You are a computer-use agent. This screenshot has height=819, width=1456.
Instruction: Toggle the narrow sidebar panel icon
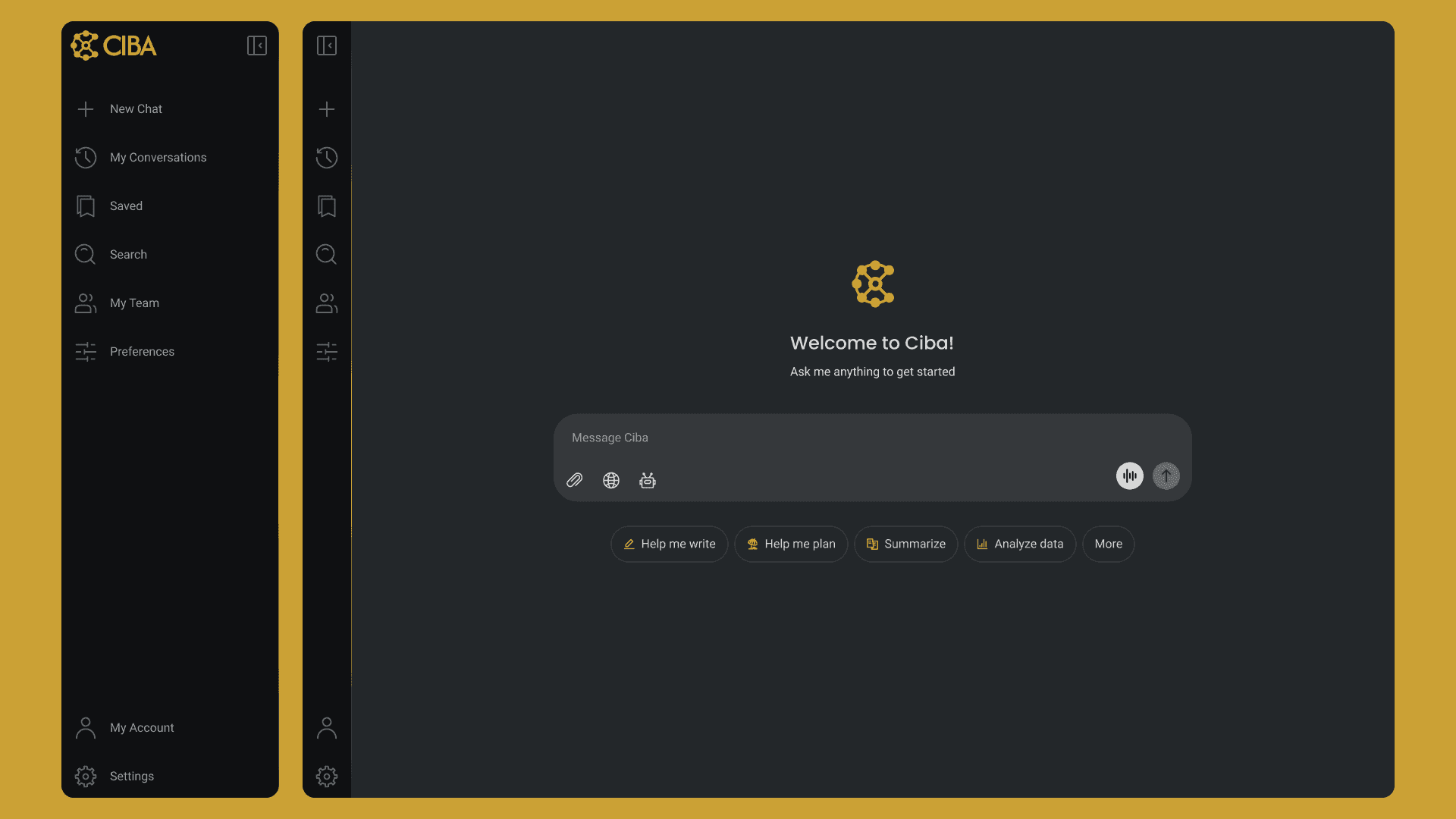327,45
